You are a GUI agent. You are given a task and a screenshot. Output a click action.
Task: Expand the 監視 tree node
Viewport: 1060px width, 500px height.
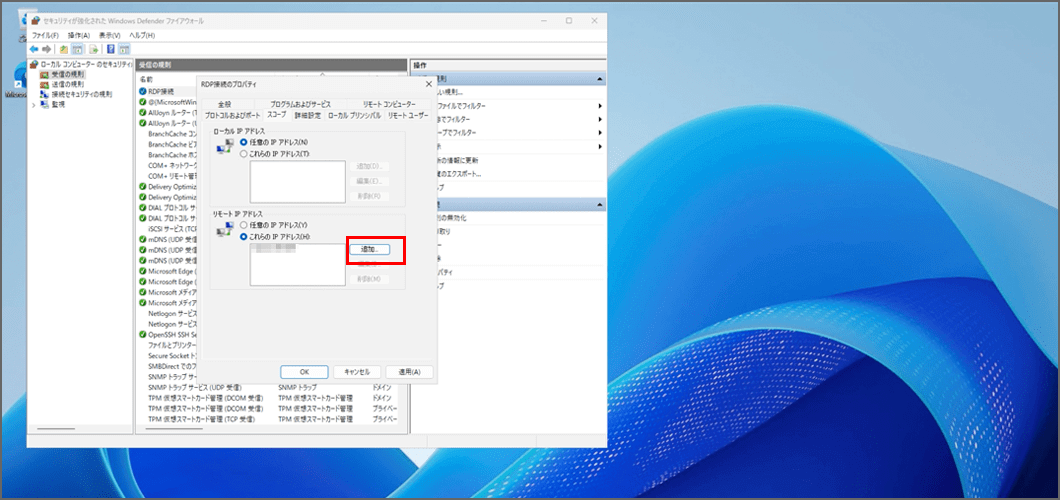click(x=34, y=104)
